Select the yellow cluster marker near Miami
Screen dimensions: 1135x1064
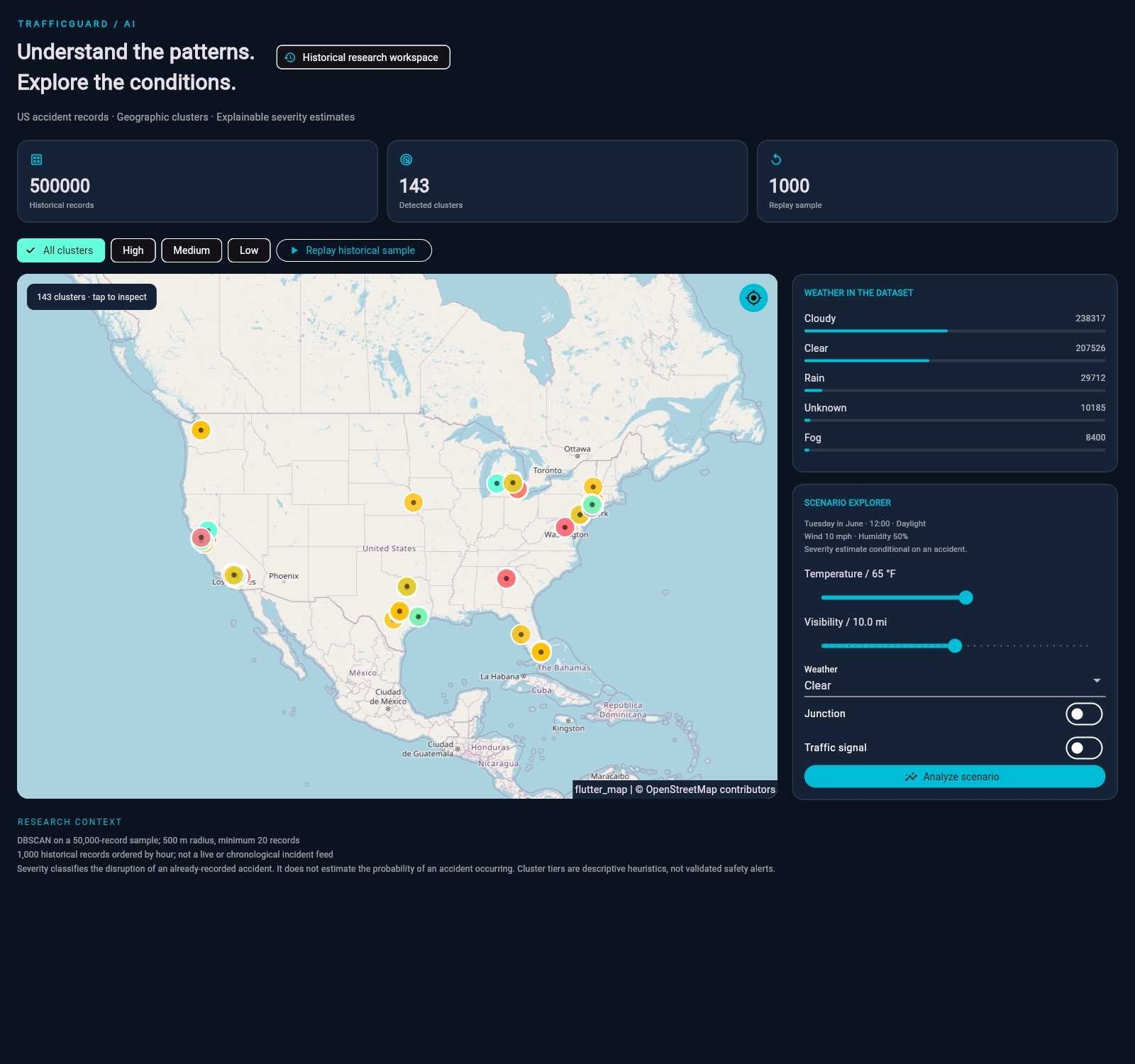click(x=541, y=651)
